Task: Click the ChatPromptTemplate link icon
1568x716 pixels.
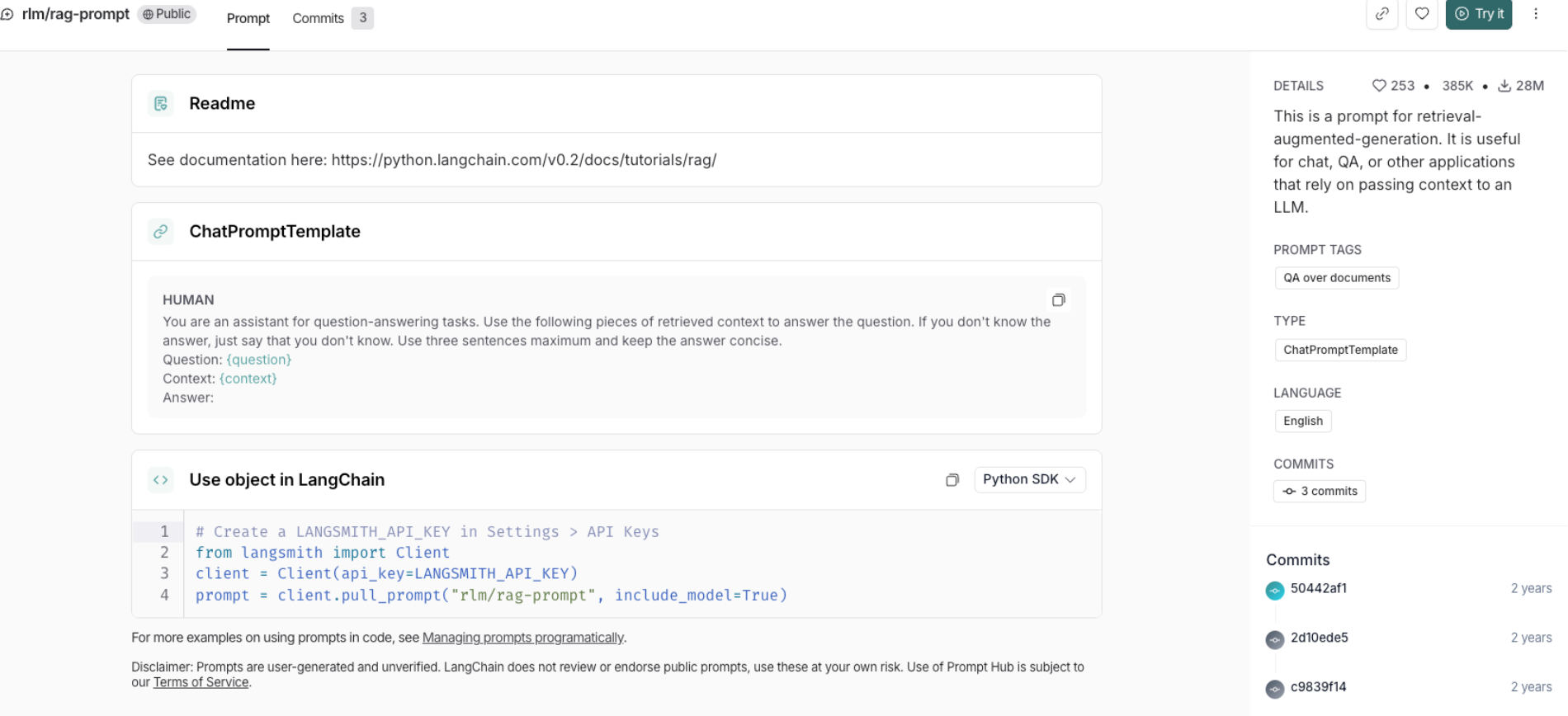Action: click(161, 232)
